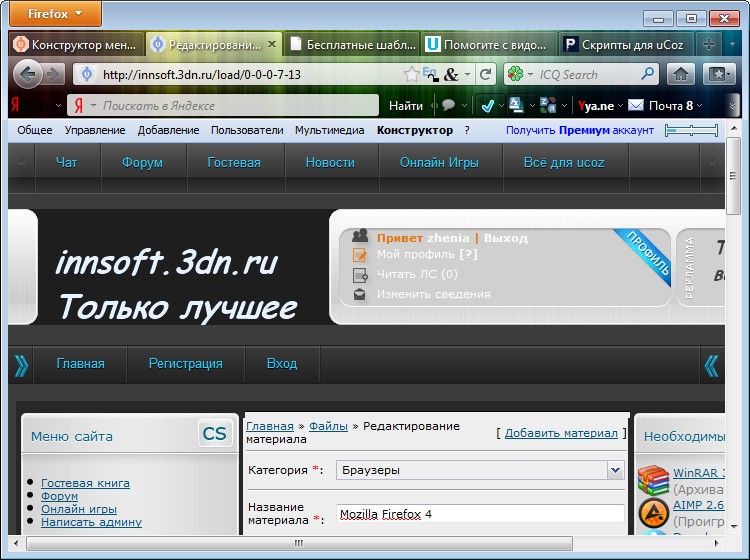Screen dimensions: 750x560
Task: Click the Yandex Я logo on toolbar
Action: coord(16,105)
